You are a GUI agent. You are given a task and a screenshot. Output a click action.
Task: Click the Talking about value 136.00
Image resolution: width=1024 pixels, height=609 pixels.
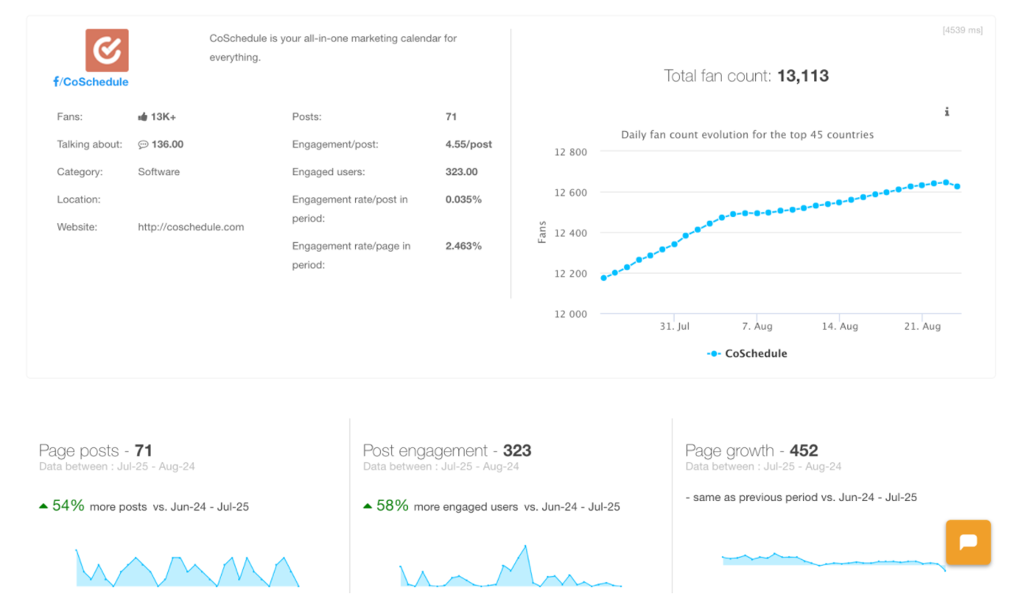(167, 144)
